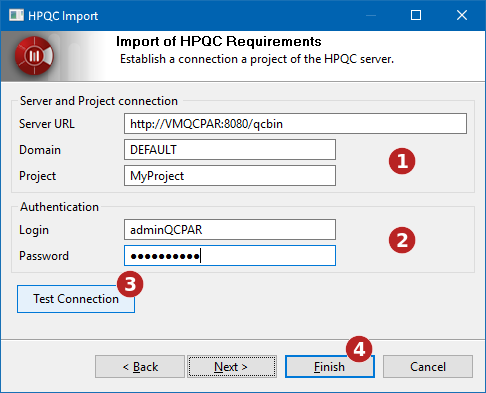Focus the Password input field
Viewport: 486px width, 393px height.
230,256
